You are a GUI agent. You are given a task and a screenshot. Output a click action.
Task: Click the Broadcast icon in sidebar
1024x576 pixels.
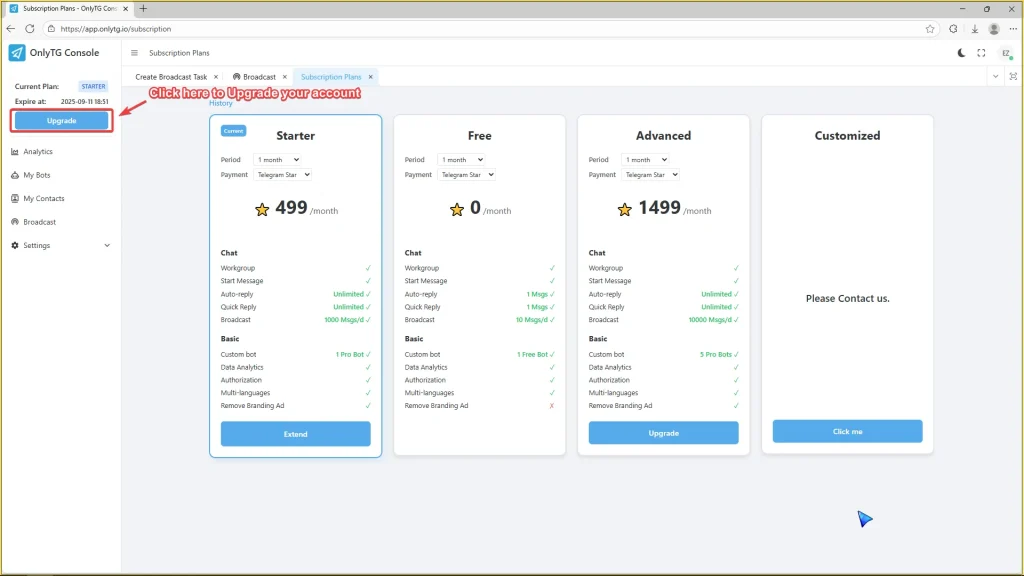[15, 222]
